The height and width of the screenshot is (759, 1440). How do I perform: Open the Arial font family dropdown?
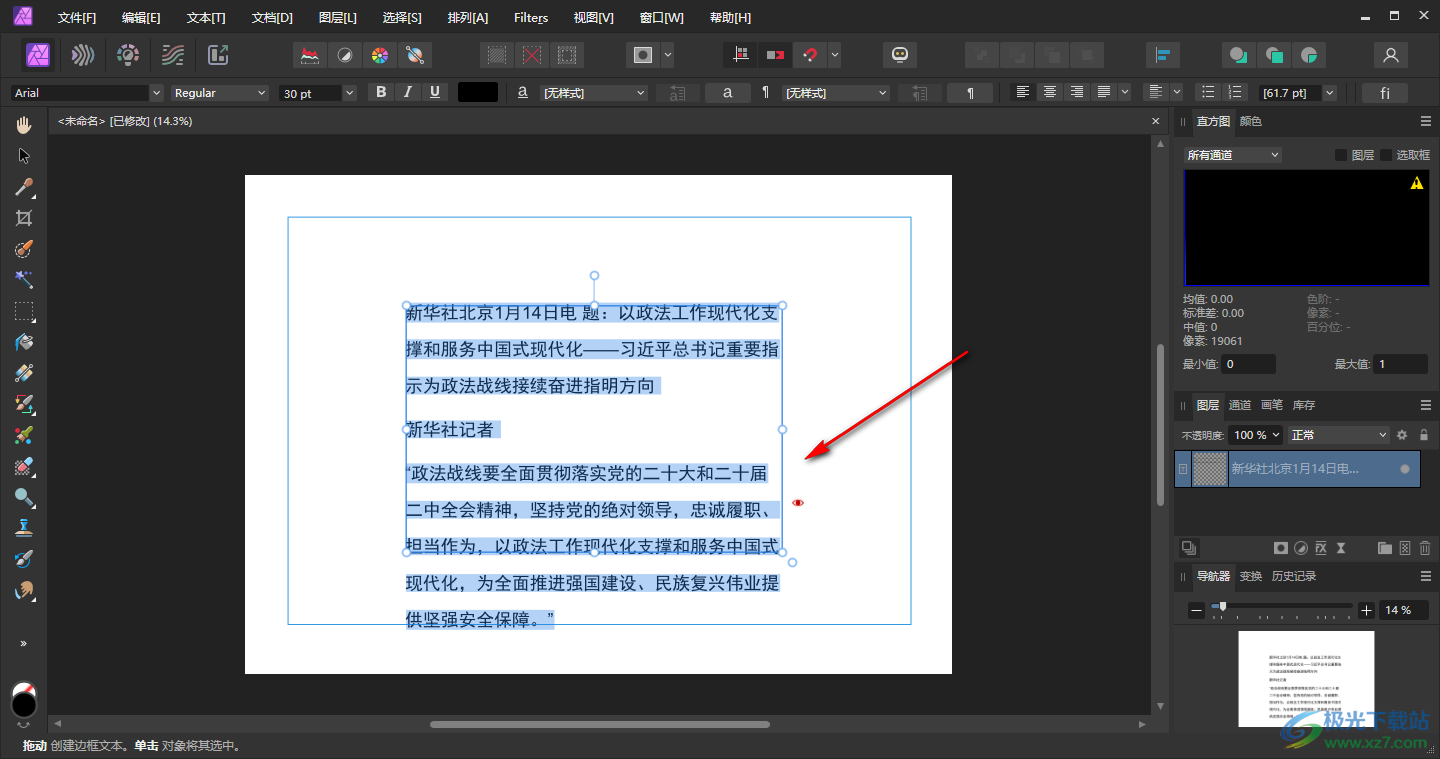click(x=86, y=93)
